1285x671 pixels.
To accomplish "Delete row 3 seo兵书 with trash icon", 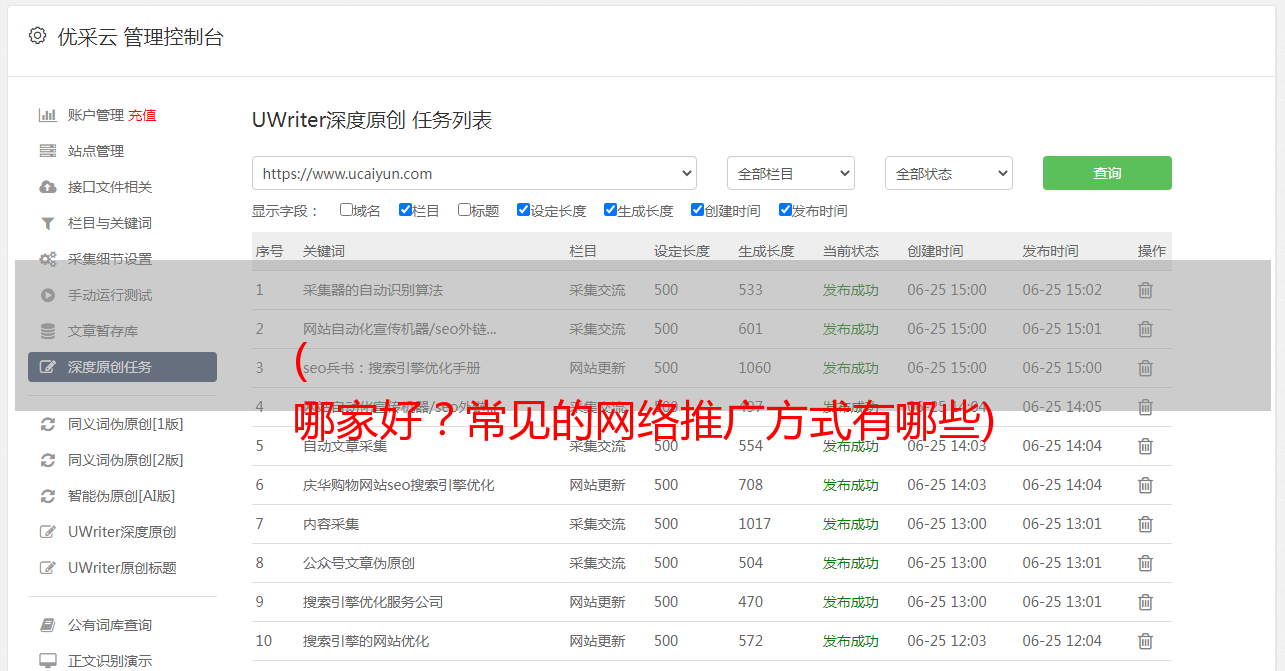I will [1146, 368].
